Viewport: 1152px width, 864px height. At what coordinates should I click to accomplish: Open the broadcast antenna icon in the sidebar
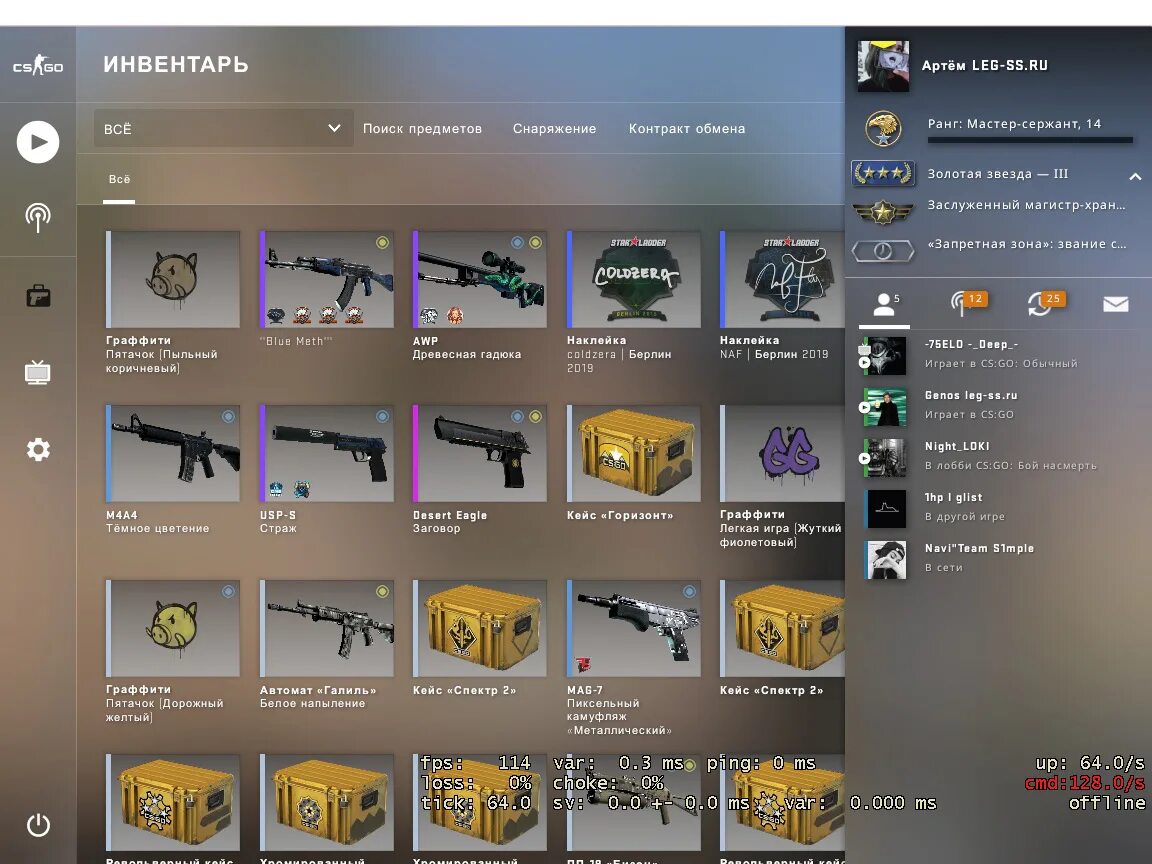pyautogui.click(x=38, y=217)
